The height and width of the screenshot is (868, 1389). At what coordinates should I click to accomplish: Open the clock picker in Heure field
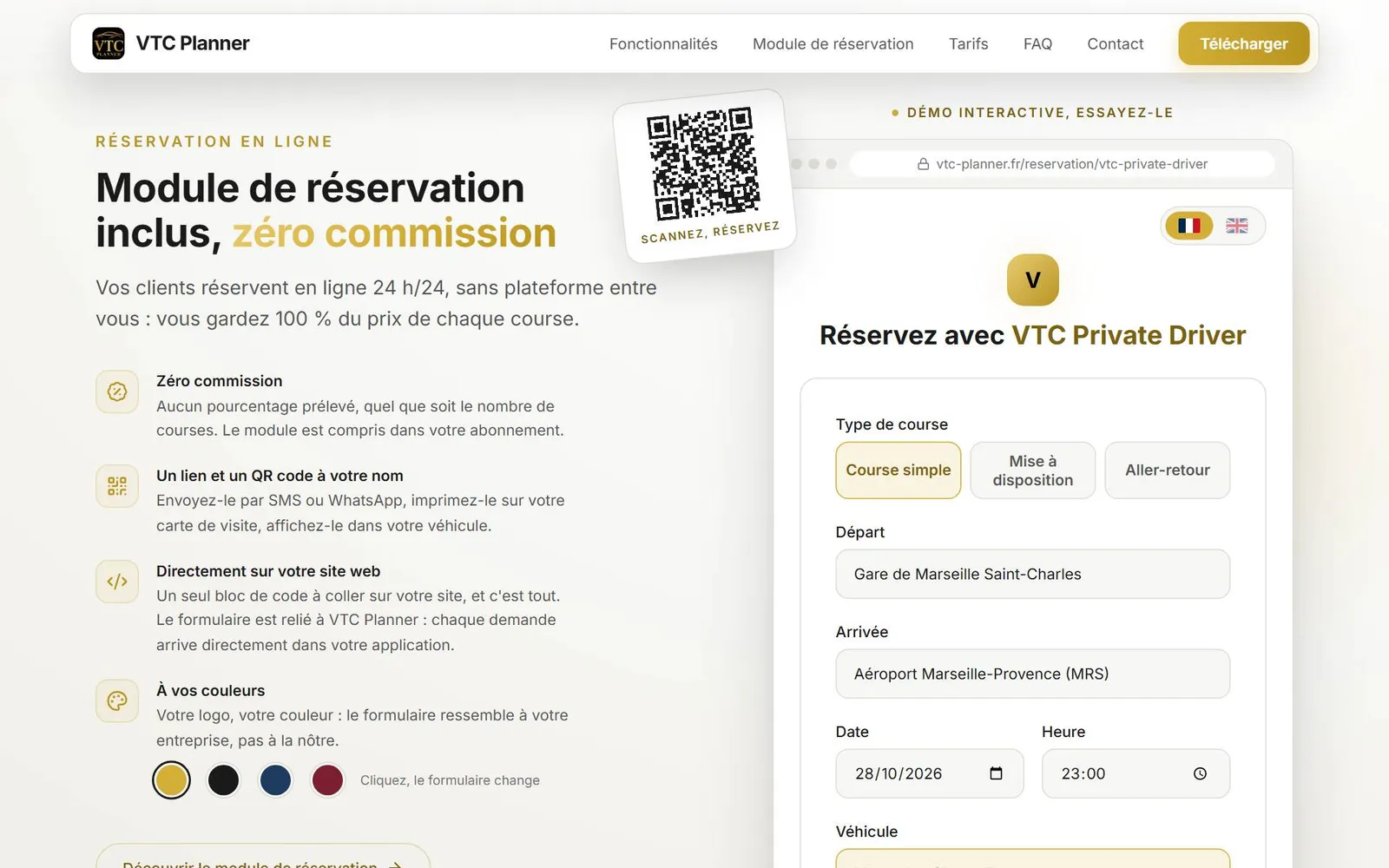pyautogui.click(x=1200, y=773)
